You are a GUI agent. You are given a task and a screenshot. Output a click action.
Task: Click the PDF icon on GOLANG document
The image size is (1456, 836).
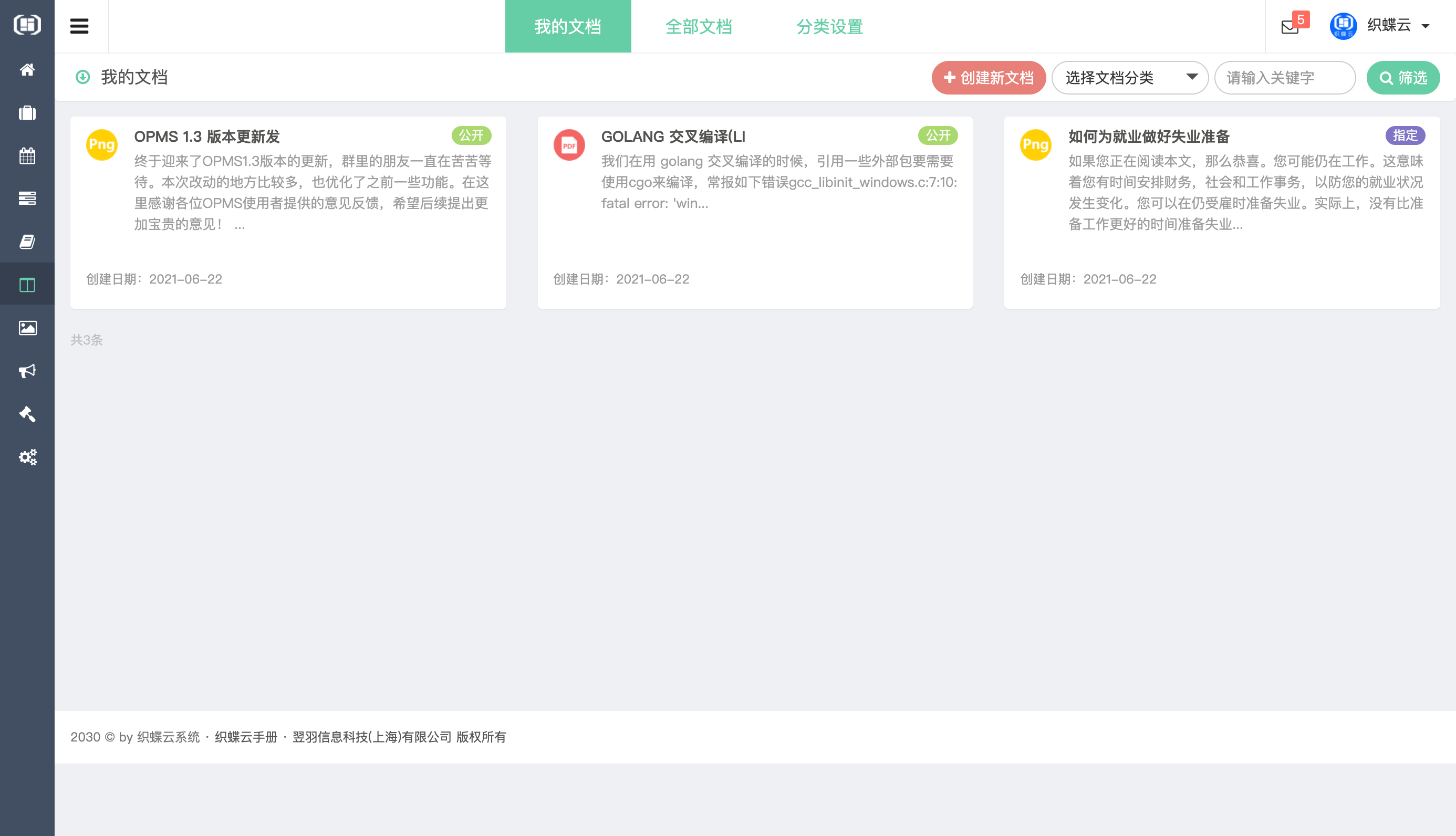tap(568, 145)
